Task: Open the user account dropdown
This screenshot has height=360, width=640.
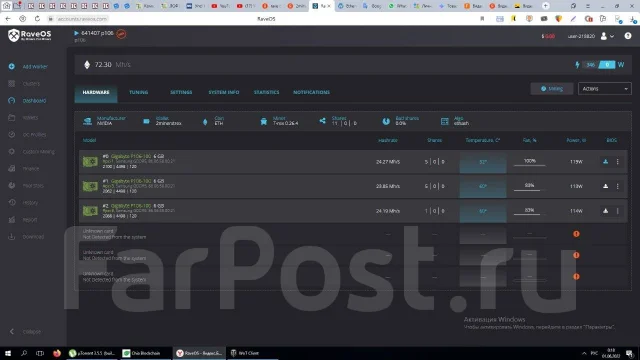Action: [607, 36]
